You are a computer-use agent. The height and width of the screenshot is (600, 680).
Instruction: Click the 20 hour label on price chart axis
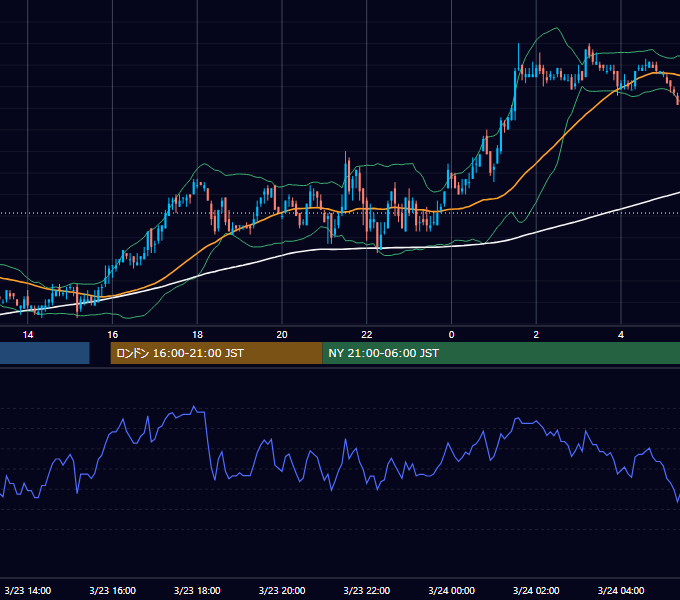point(282,335)
